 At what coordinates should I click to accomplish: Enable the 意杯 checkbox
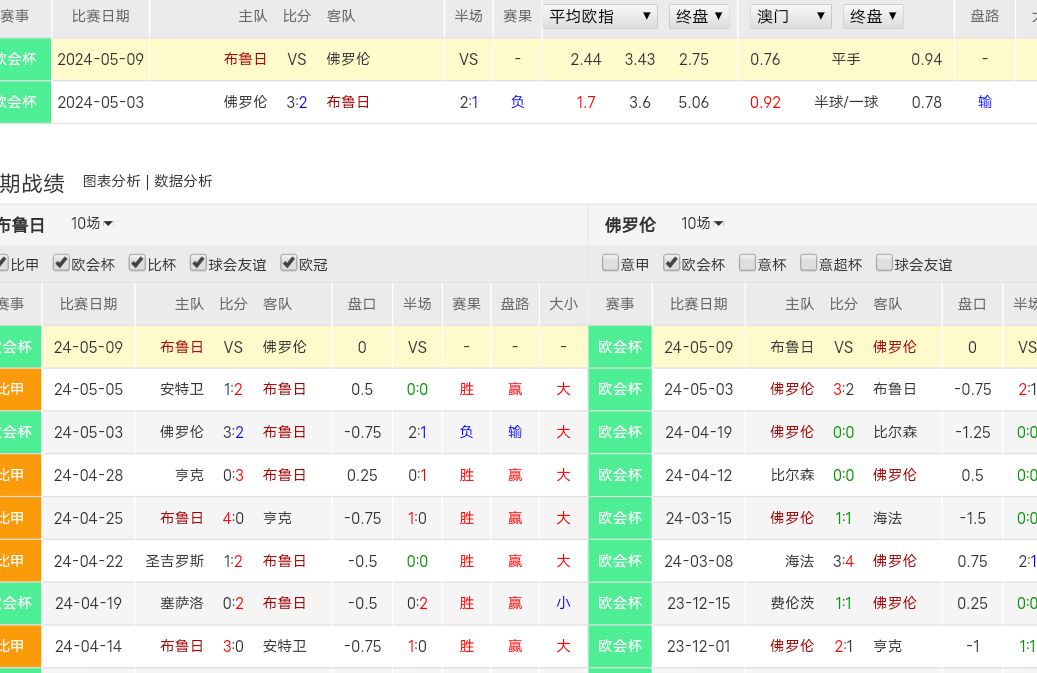click(x=747, y=263)
